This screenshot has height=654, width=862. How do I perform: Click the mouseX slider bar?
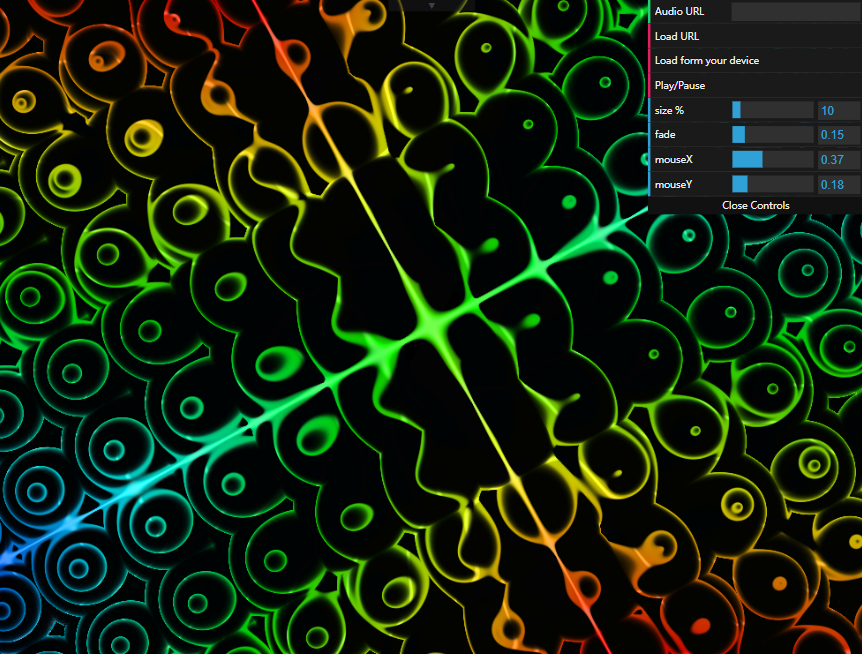(x=772, y=159)
